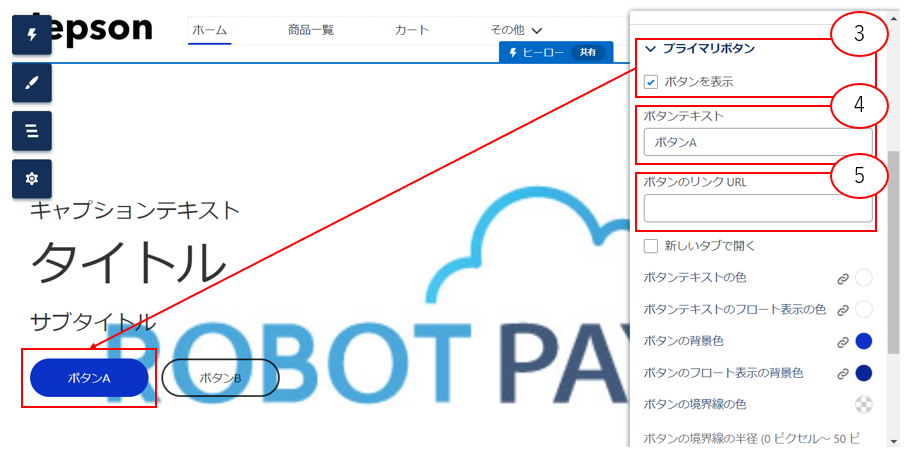This screenshot has width=910, height=453.
Task: Open the lightning bolt Components panel
Action: pos(31,34)
